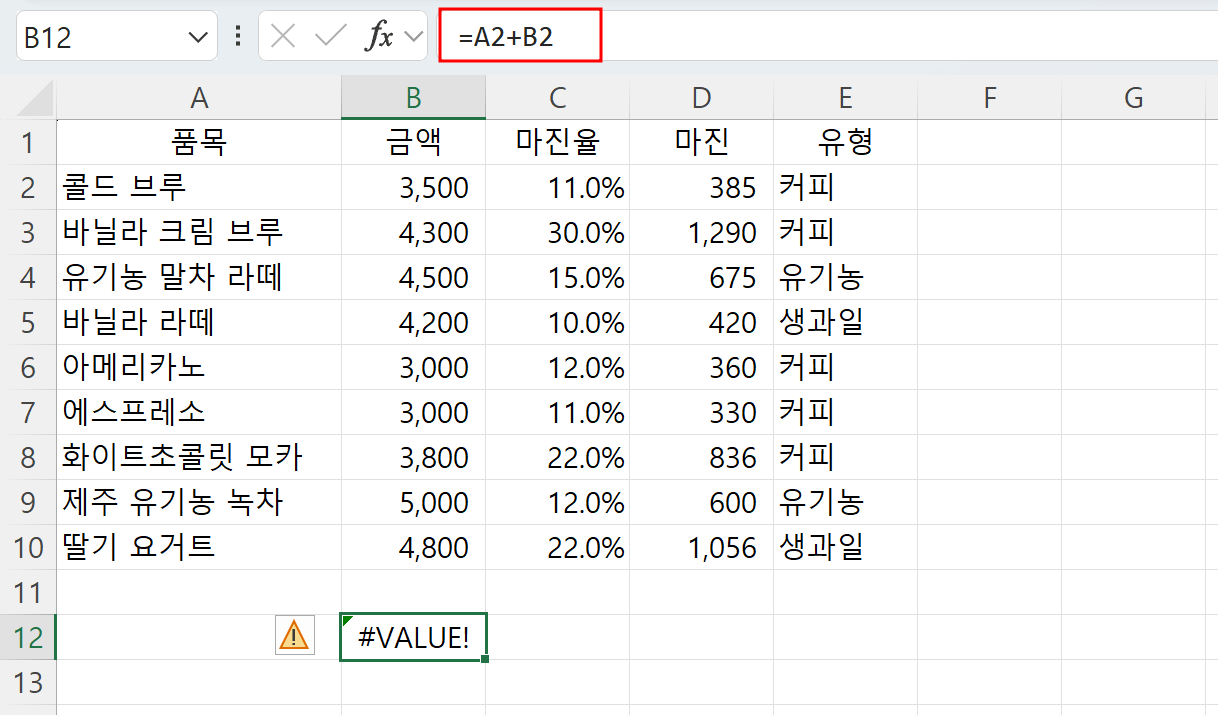The height and width of the screenshot is (715, 1218).
Task: Open the formula bar dropdown chevron
Action: click(414, 35)
